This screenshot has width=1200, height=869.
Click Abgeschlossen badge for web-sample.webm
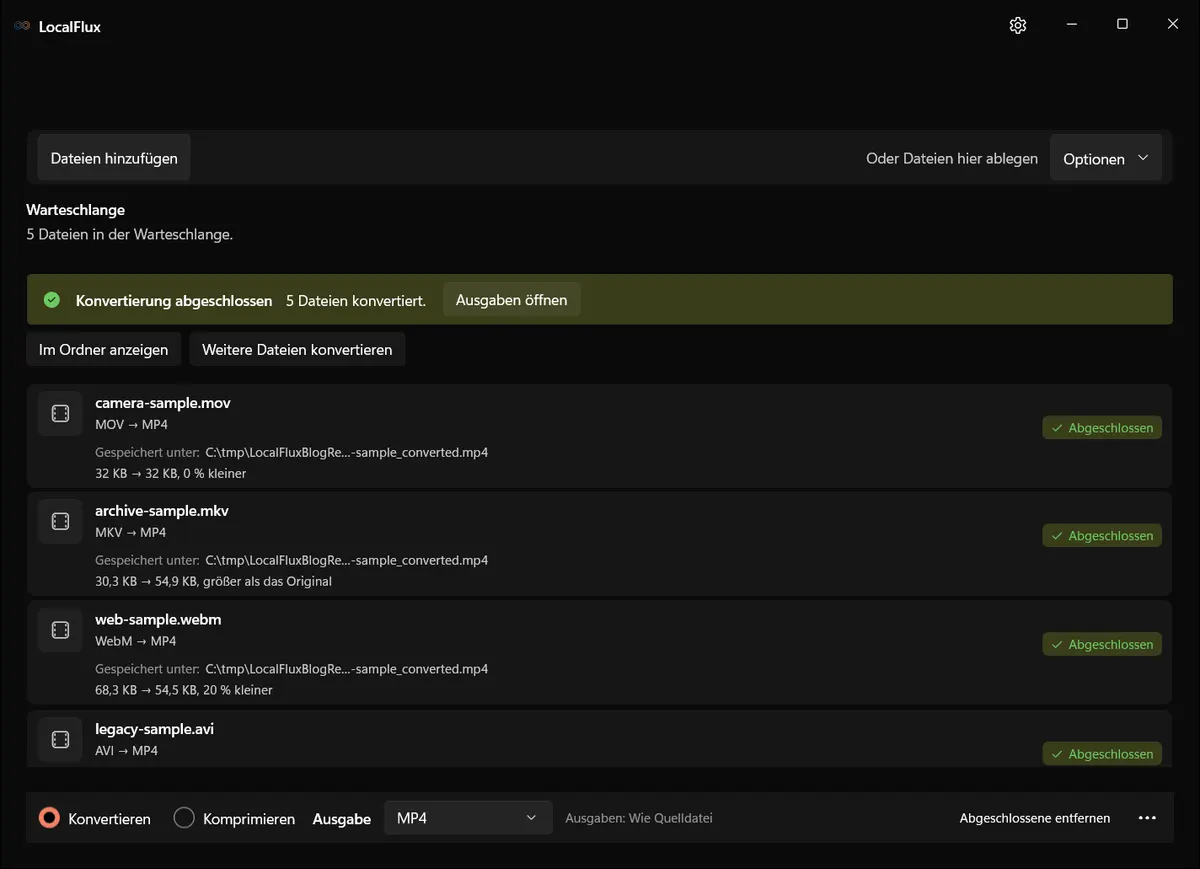[x=1102, y=645]
